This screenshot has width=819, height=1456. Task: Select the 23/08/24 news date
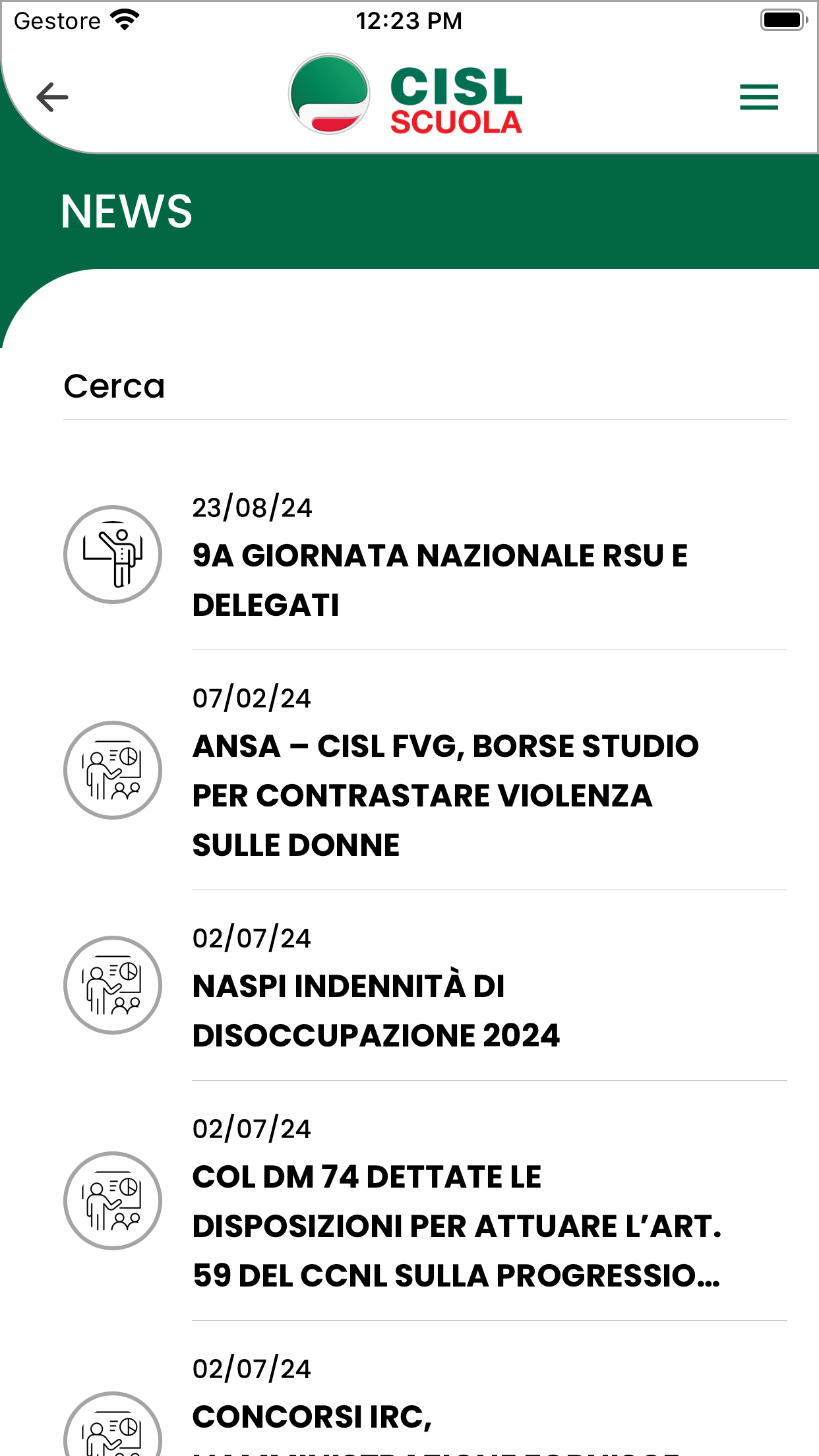[252, 508]
